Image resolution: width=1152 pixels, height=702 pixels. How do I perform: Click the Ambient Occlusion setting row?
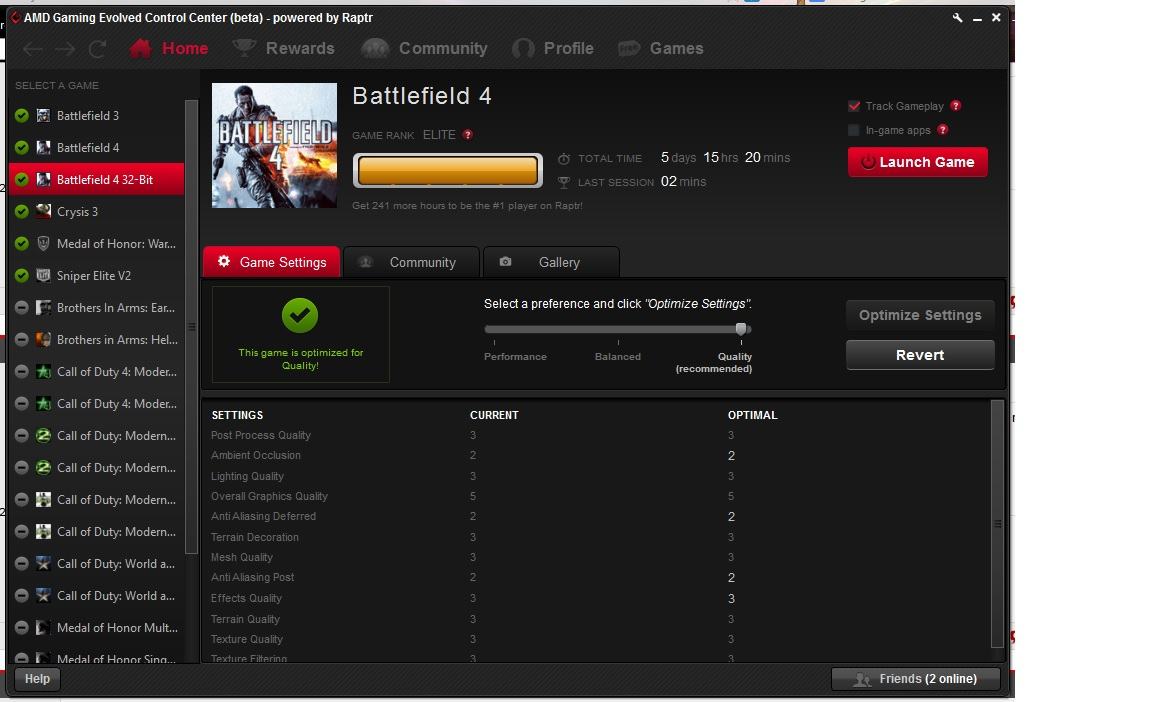click(597, 455)
